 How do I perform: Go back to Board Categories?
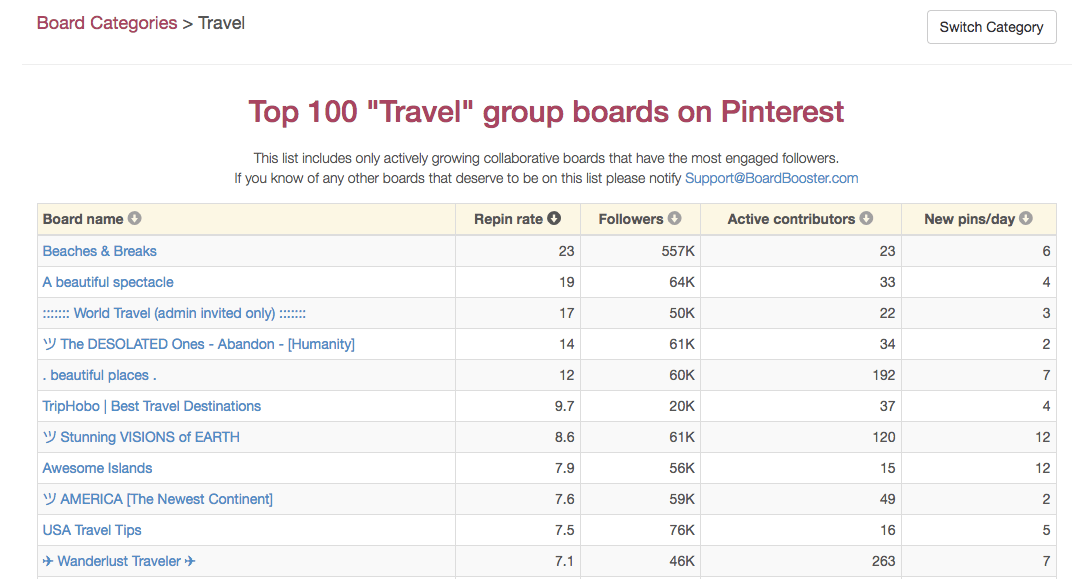[x=107, y=23]
